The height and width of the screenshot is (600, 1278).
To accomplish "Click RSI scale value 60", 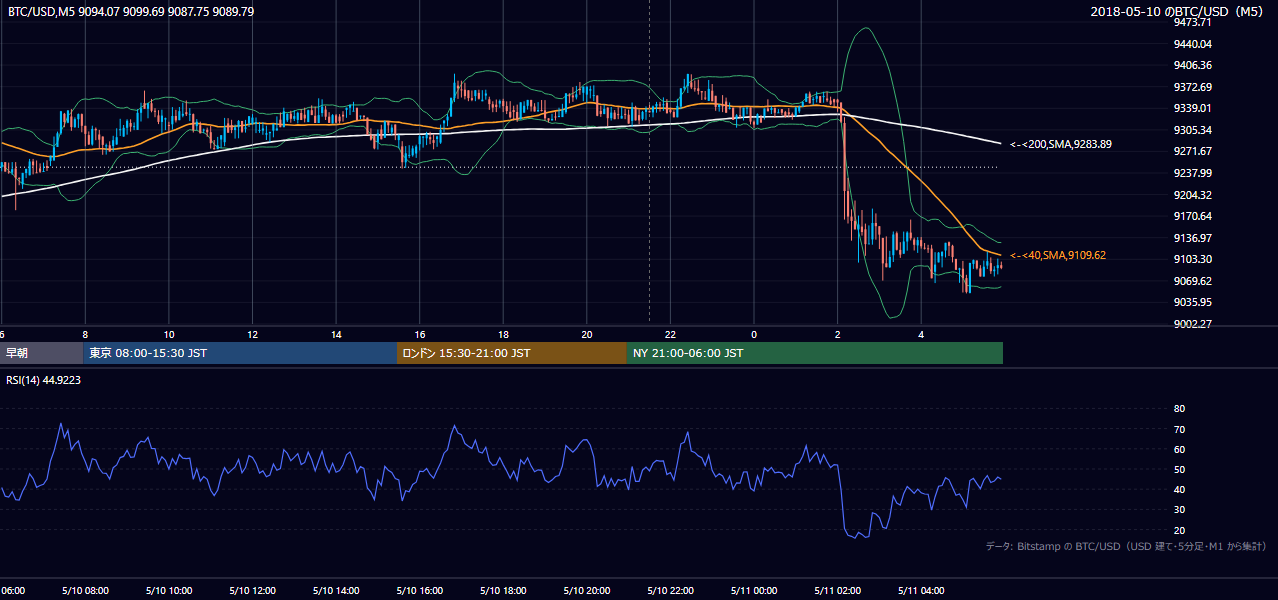I will click(1179, 449).
